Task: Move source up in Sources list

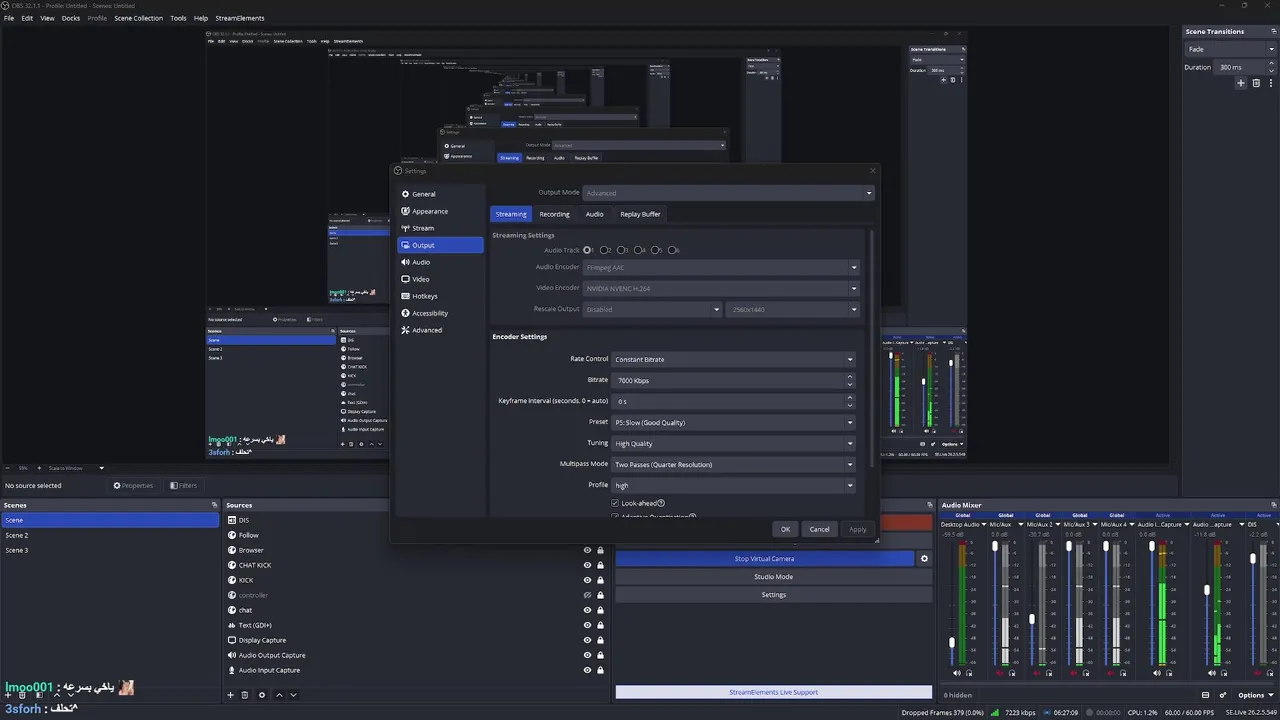Action: coord(279,695)
